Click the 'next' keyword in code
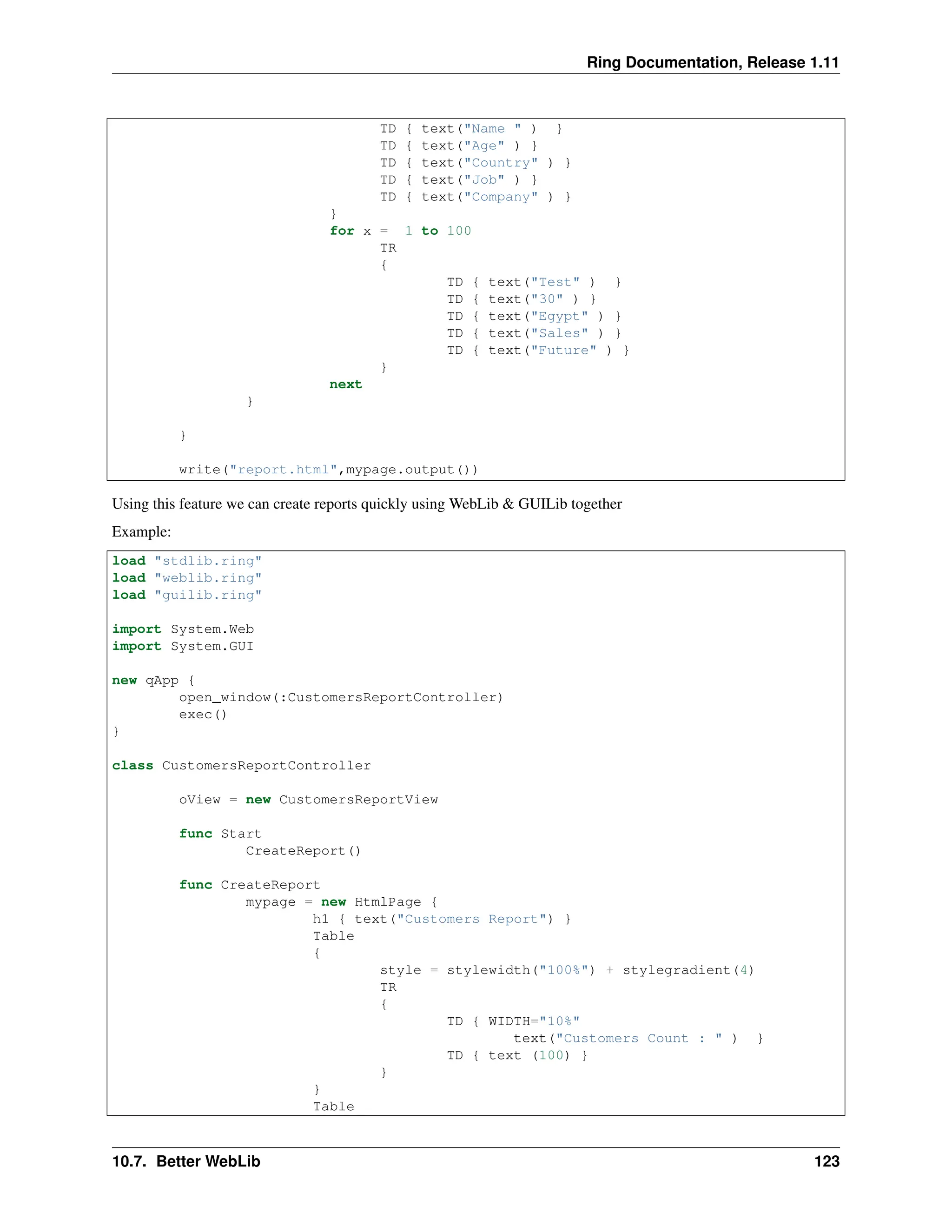The width and height of the screenshot is (952, 1232). click(345, 384)
